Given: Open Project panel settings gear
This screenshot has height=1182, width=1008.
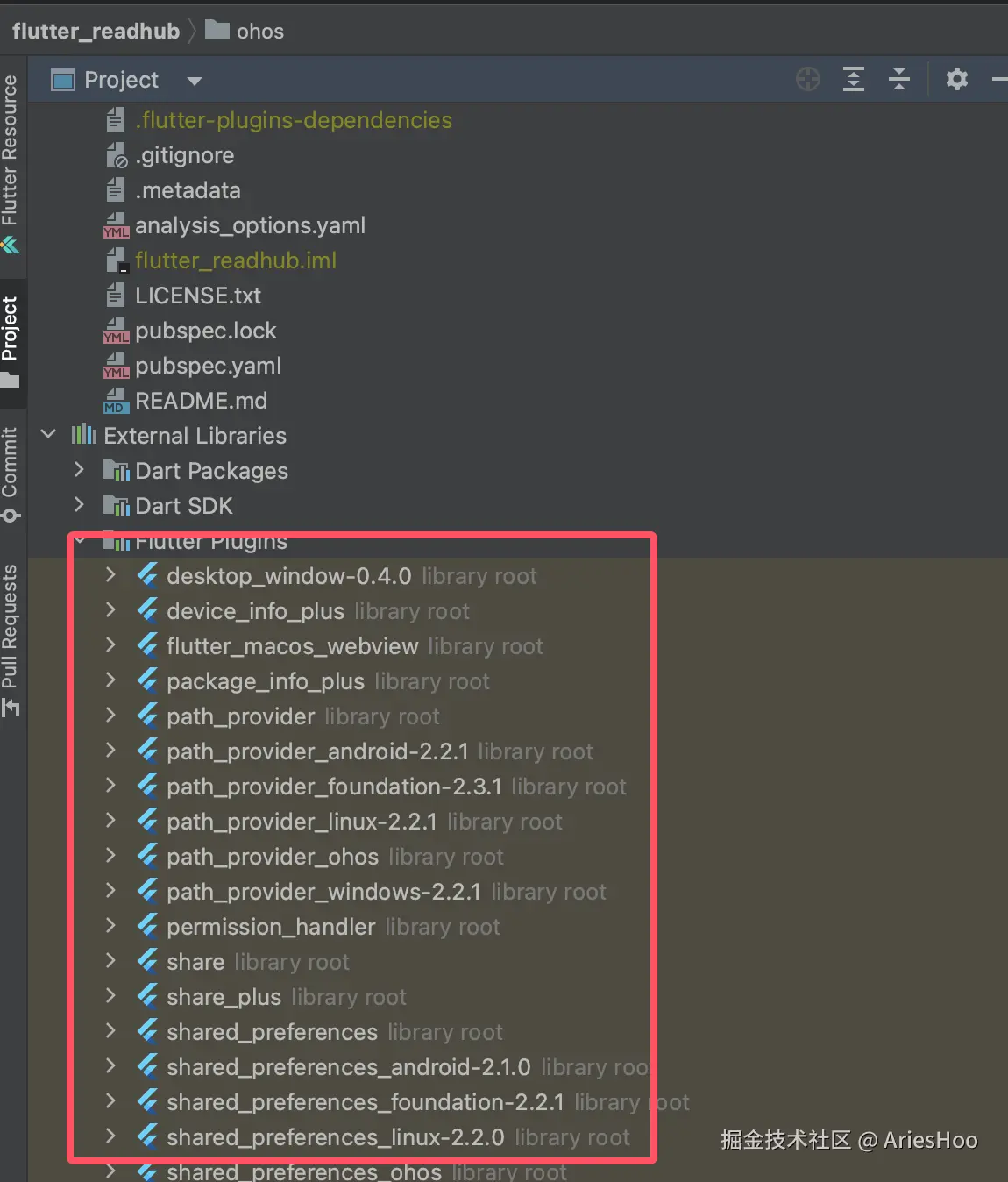Looking at the screenshot, I should pyautogui.click(x=957, y=80).
